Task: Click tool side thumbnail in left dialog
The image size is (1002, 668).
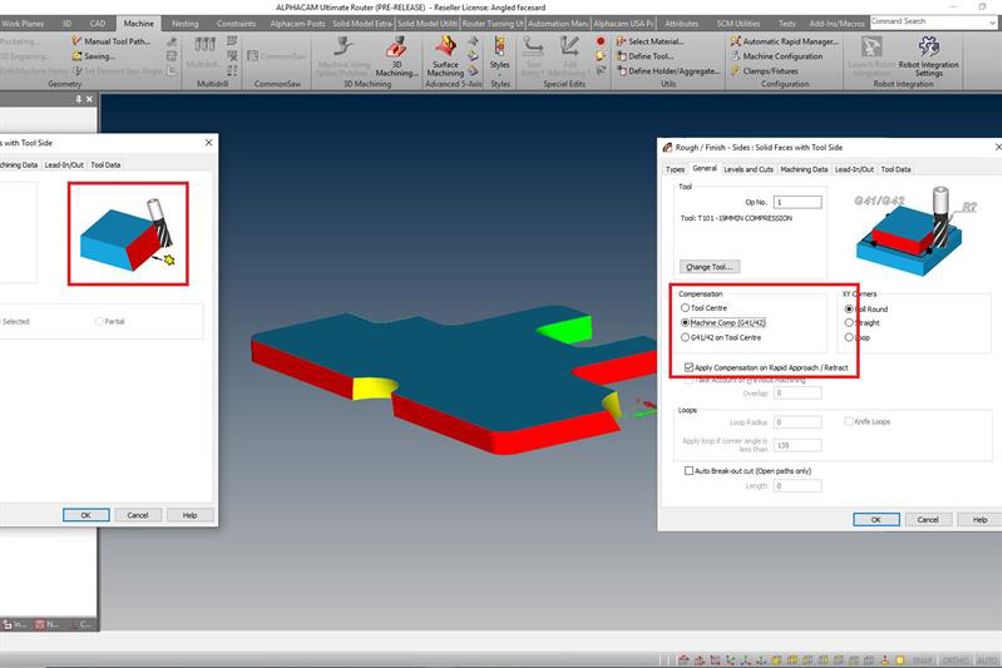Action: point(128,234)
